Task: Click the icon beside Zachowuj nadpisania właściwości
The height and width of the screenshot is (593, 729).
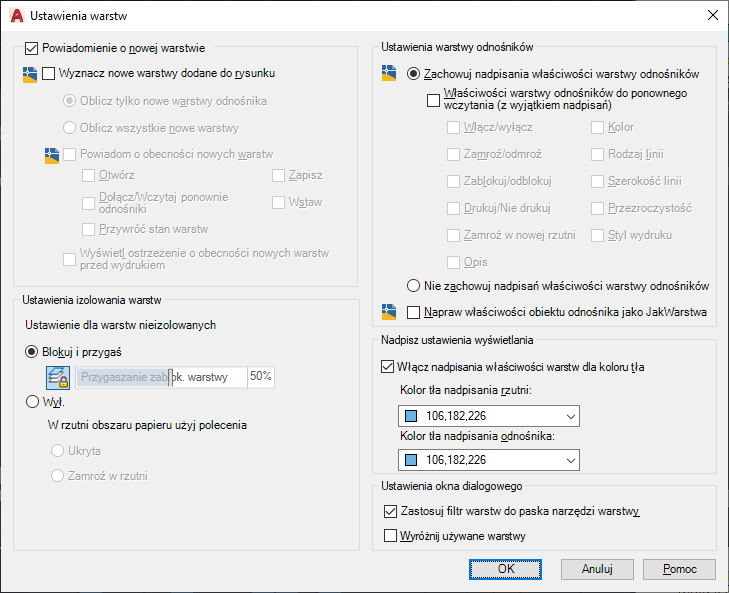Action: click(x=390, y=73)
